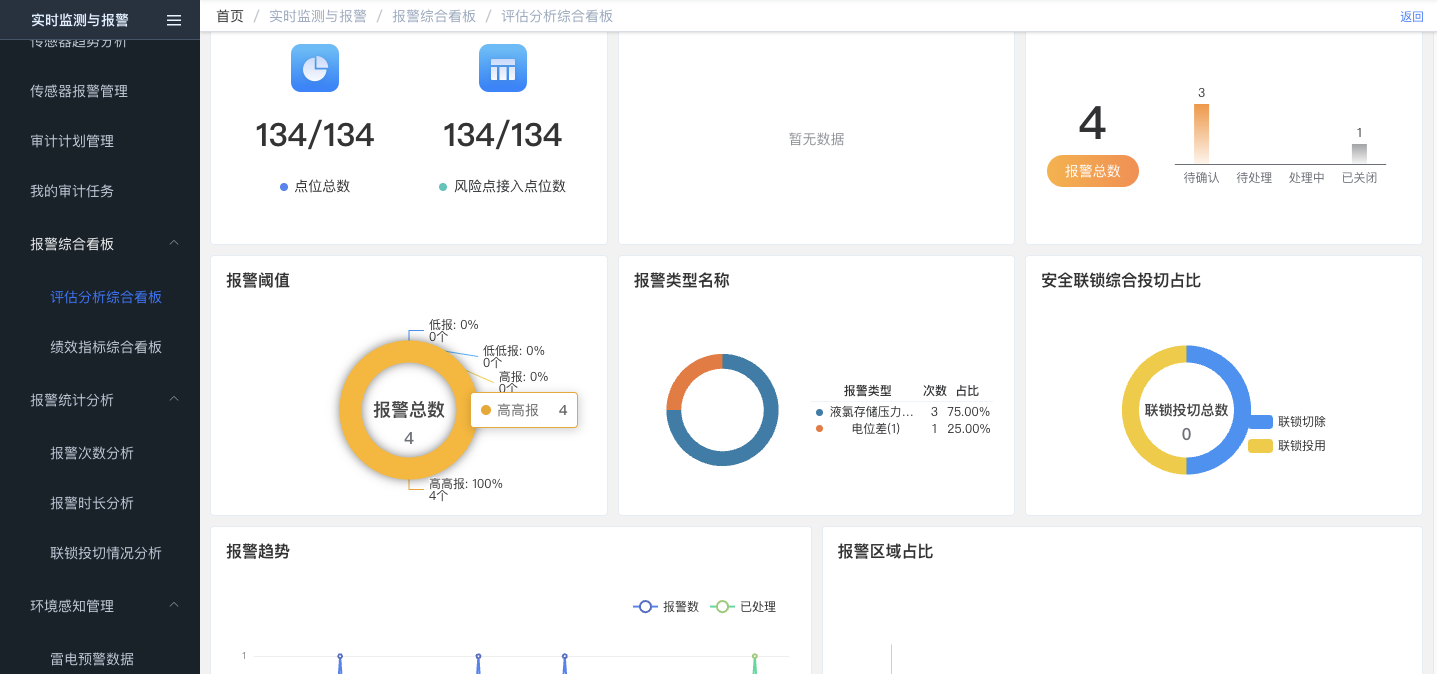Click the yellow 联锁投用 legend swatch
1437x674 pixels.
pos(1260,446)
